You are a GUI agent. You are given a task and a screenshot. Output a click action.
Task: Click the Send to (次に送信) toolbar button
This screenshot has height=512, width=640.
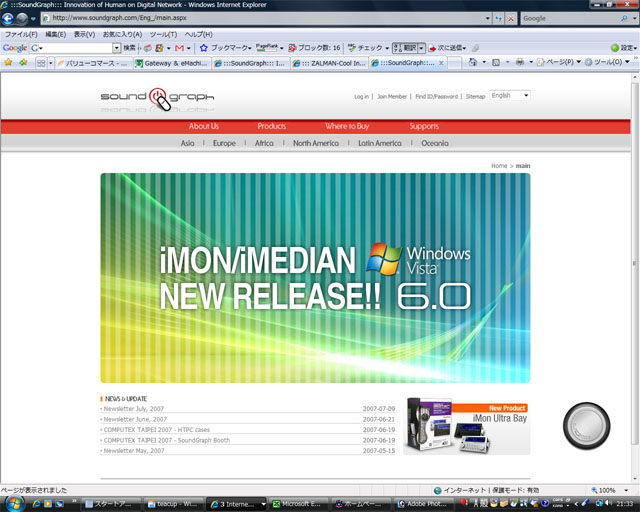pos(446,48)
